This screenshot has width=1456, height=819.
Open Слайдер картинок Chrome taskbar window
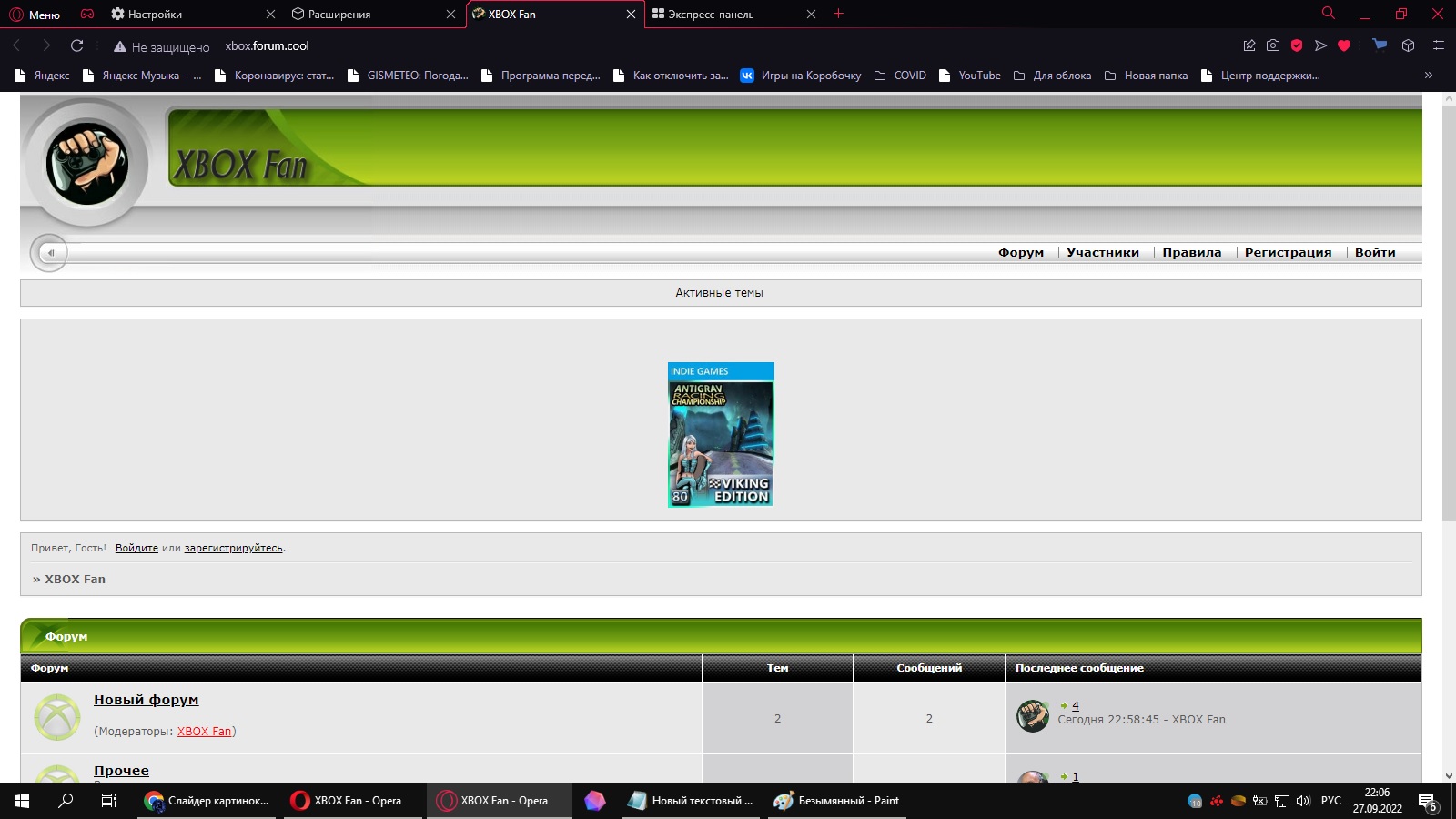tap(207, 801)
